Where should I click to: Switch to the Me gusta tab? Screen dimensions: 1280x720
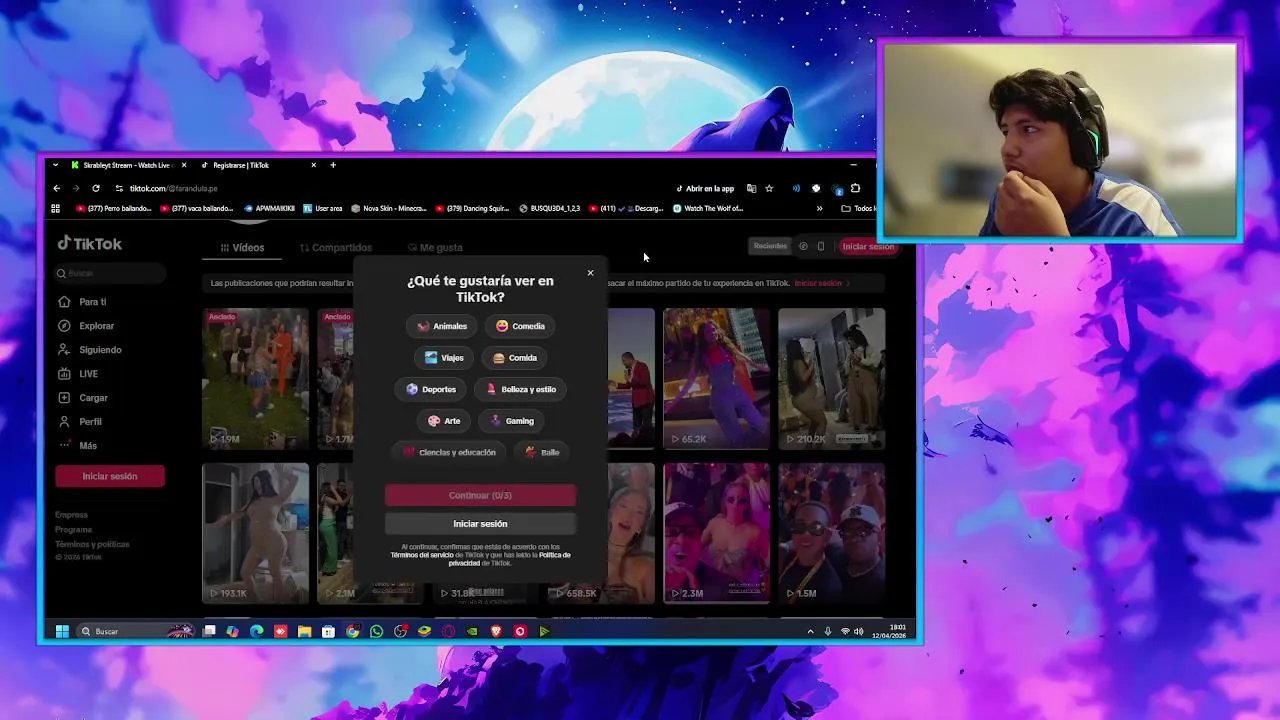click(436, 248)
